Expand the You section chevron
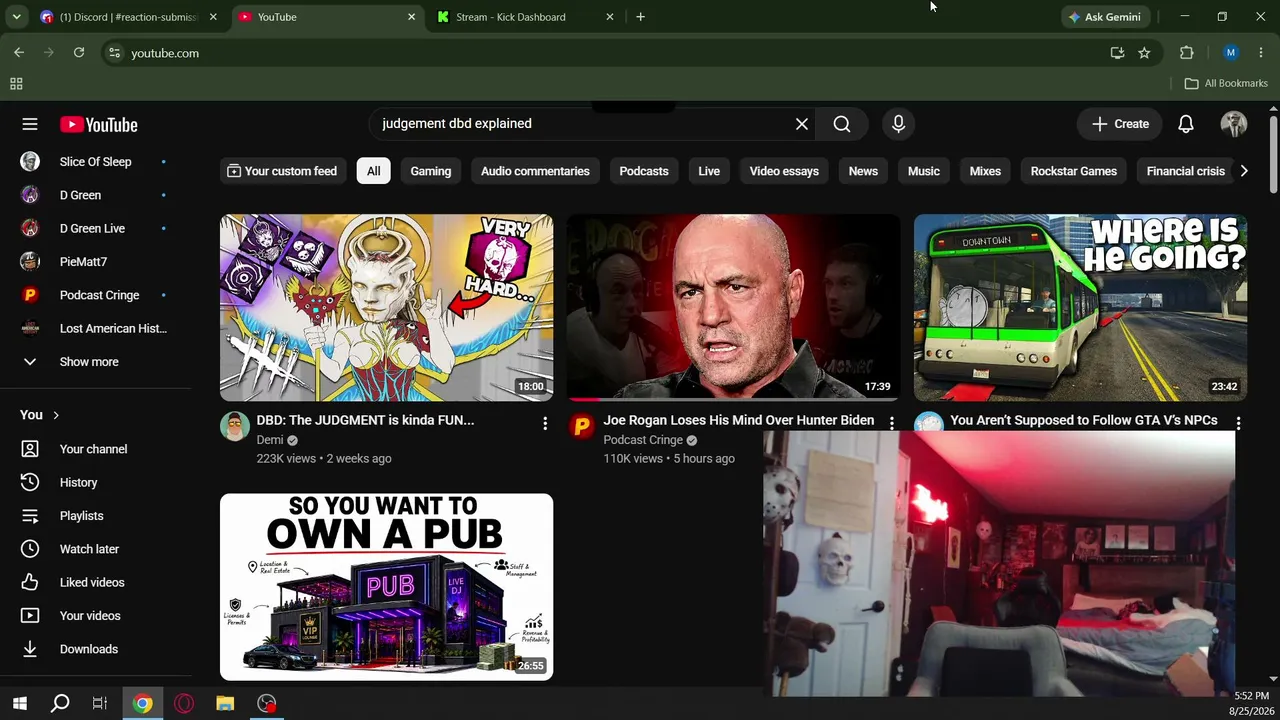Image resolution: width=1280 pixels, height=720 pixels. [x=56, y=415]
